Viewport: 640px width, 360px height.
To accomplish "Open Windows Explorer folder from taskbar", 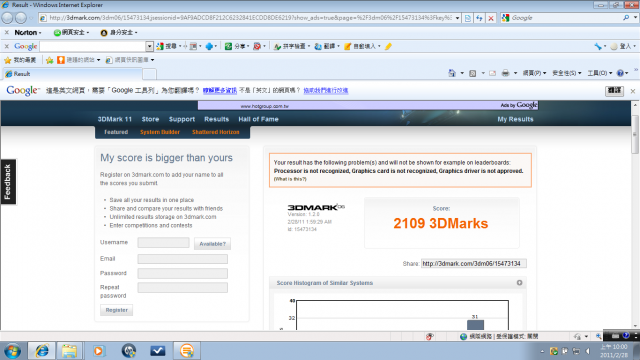I will (x=69, y=351).
